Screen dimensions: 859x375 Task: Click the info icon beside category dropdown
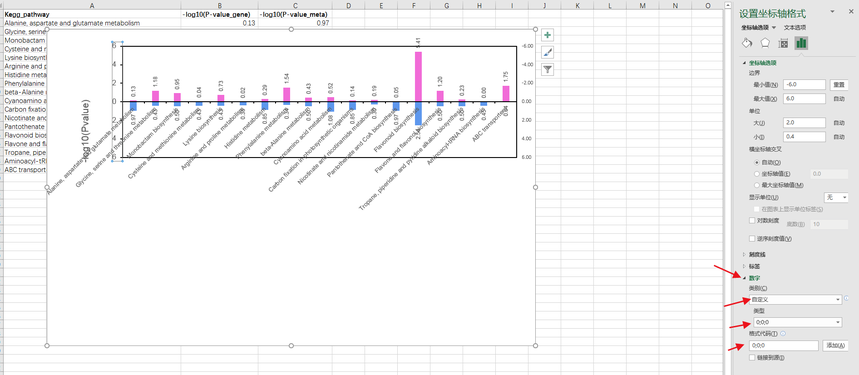point(847,299)
